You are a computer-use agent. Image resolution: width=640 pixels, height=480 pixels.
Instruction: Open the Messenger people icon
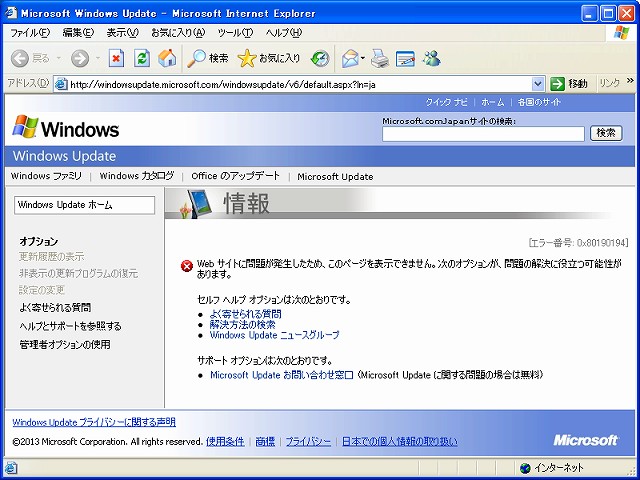tap(431, 59)
